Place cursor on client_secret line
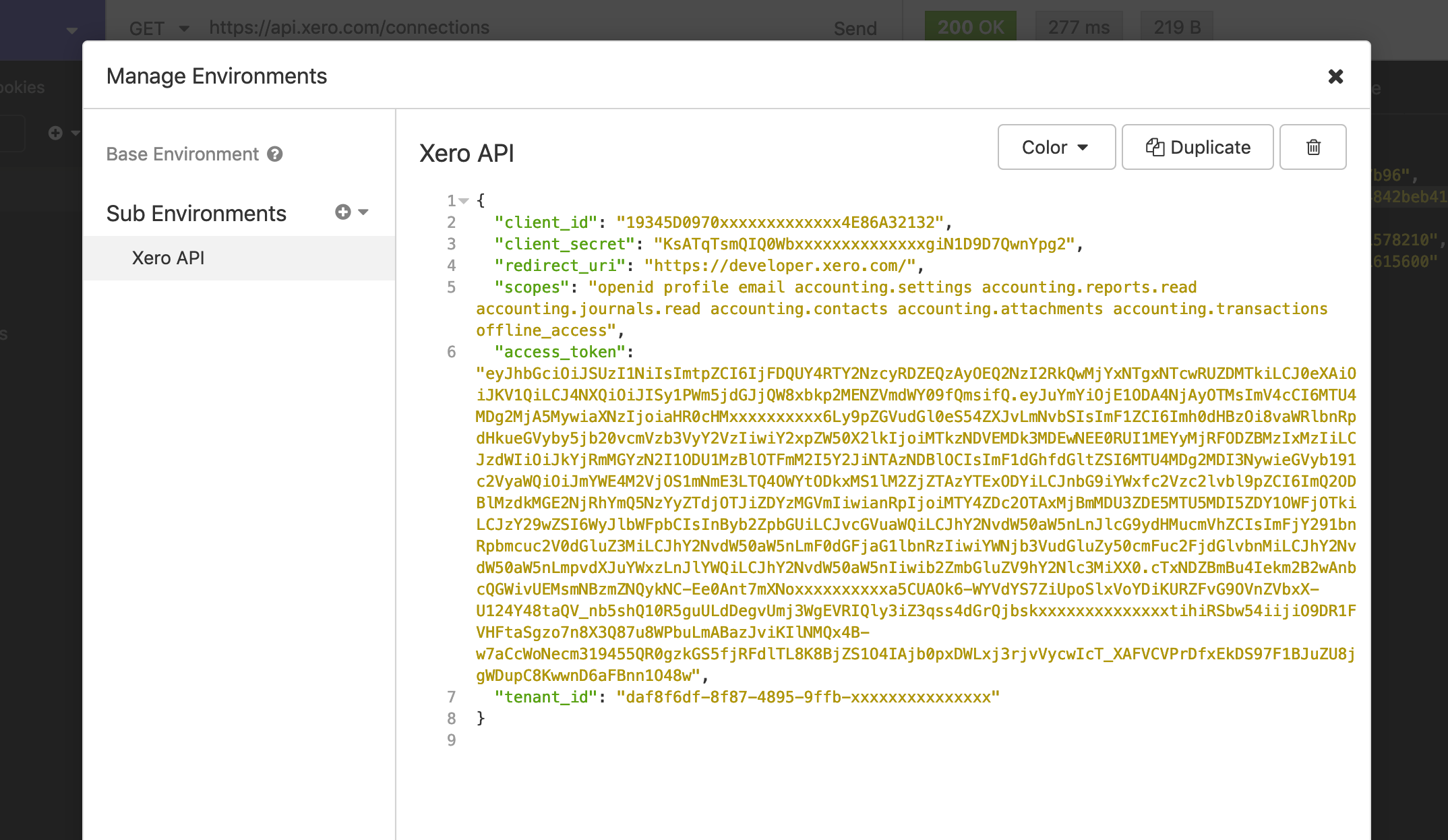Image resolution: width=1448 pixels, height=840 pixels. [789, 244]
